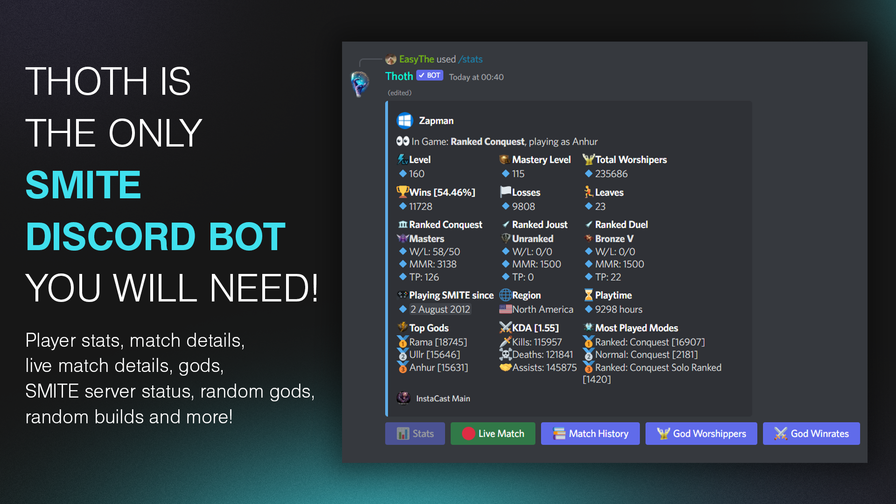Click the Mastery Level chest icon

point(505,159)
